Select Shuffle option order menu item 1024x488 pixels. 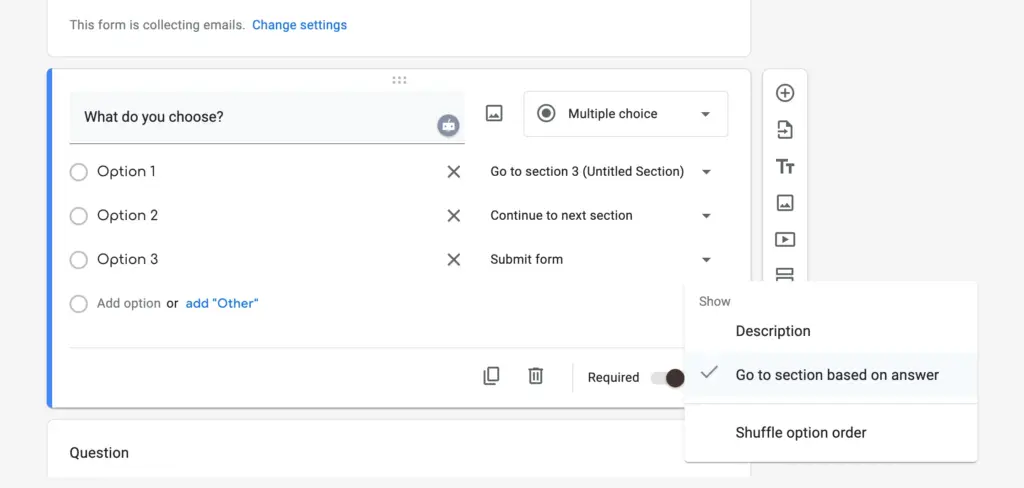point(801,433)
